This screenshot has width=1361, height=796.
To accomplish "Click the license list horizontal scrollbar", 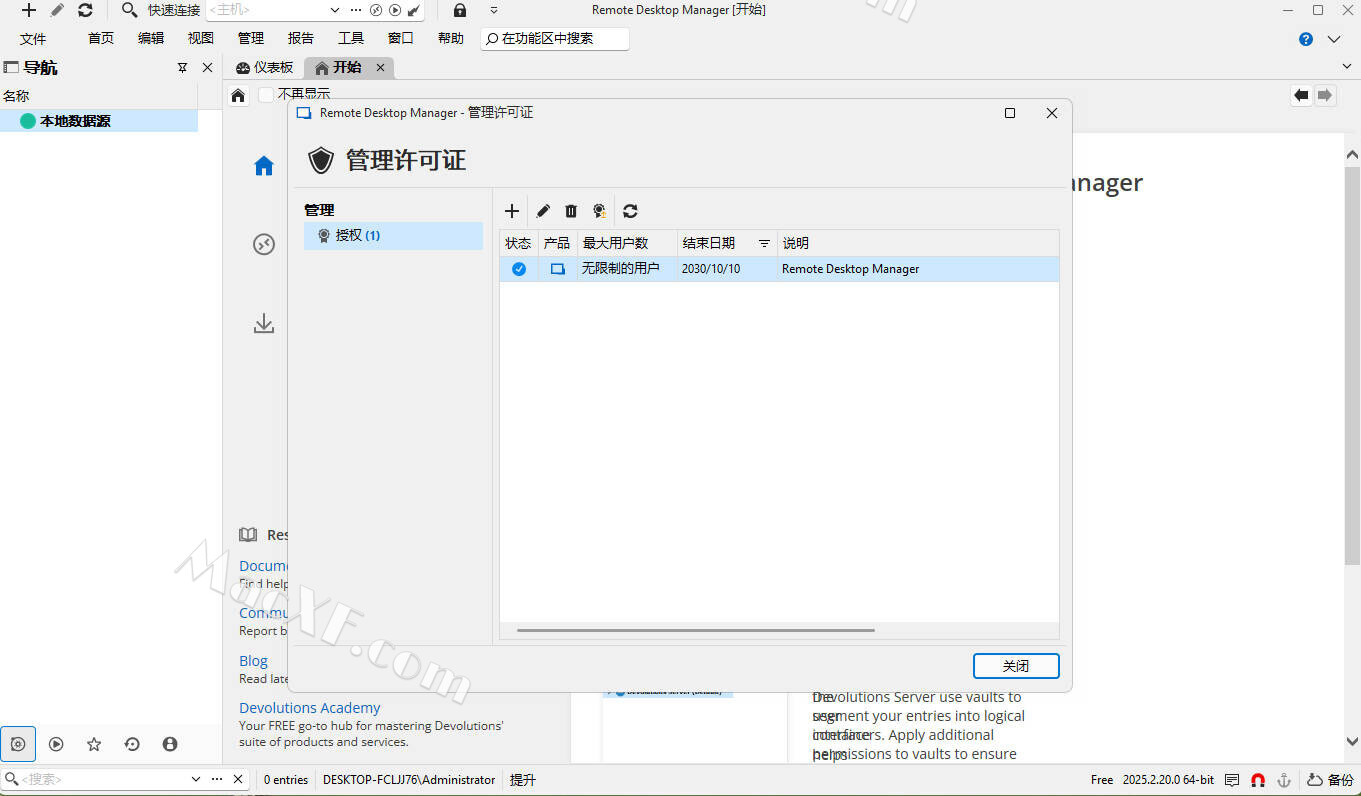I will coord(695,630).
